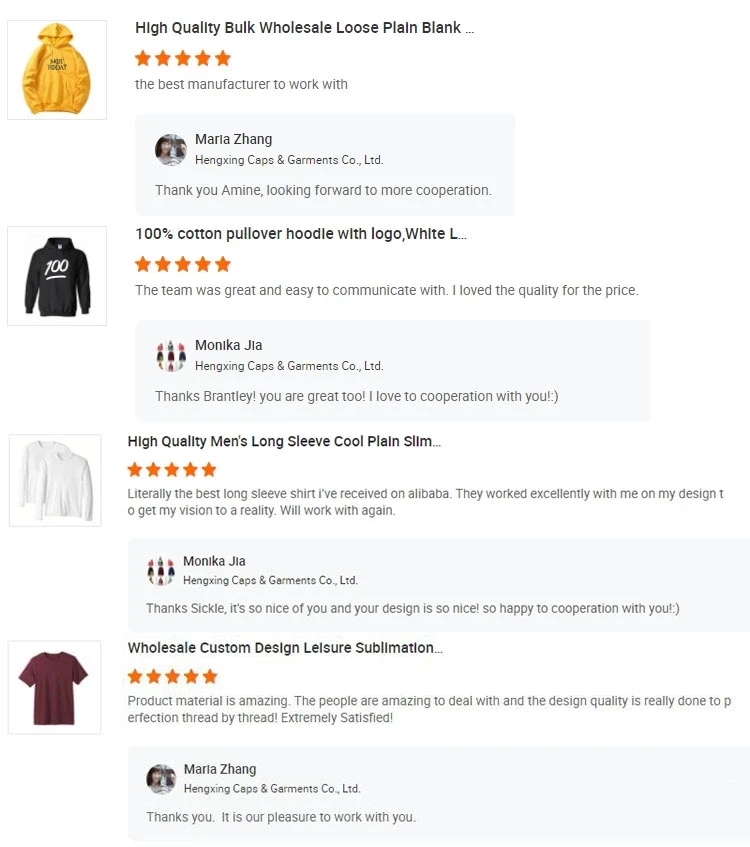Screen dimensions: 750x847
Task: Click the Monika Jia name in hoodie reply
Action: 230,345
